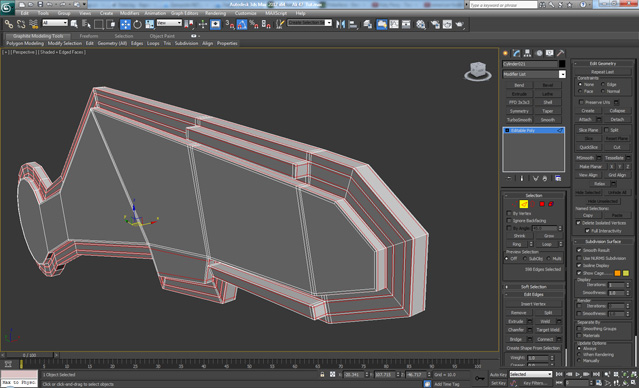This screenshot has height=388, width=639.
Task: Toggle the Percent Snap icon
Action: tap(254, 24)
